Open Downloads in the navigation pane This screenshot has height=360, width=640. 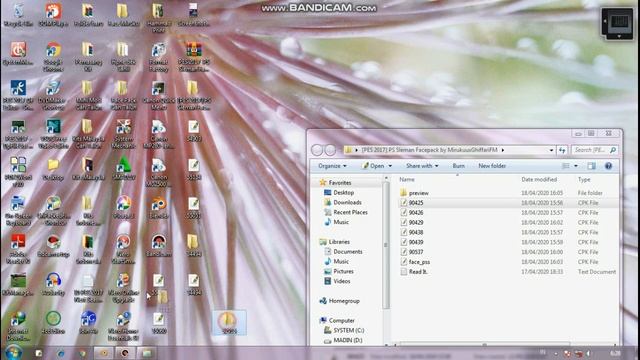[x=347, y=202]
